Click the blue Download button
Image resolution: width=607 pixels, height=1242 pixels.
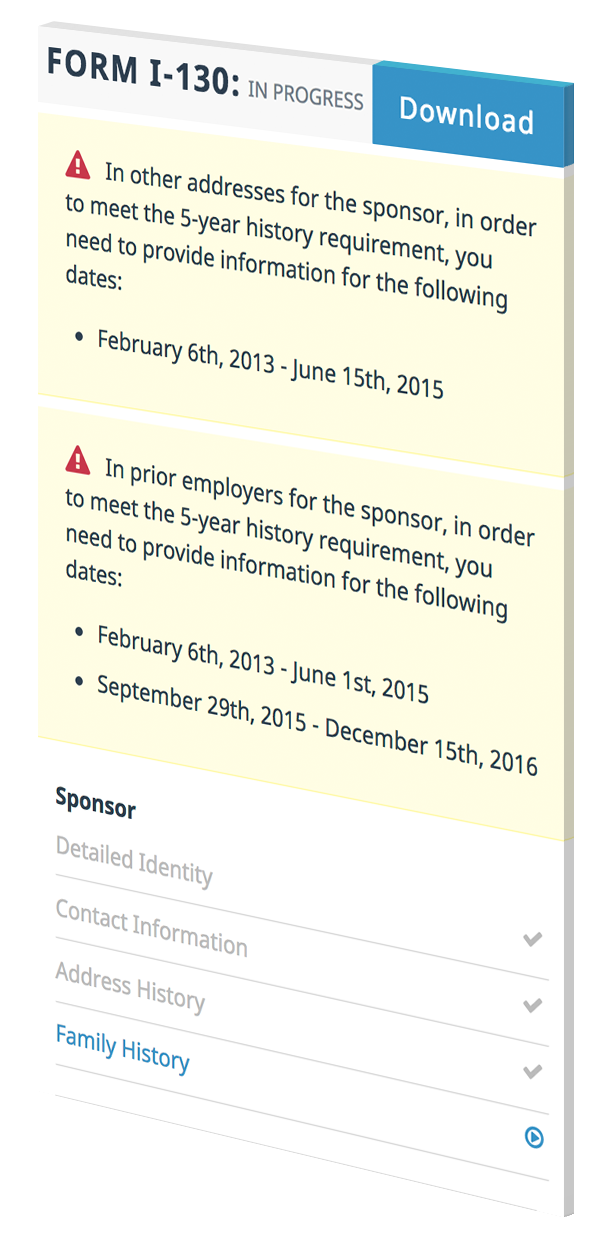pos(467,116)
